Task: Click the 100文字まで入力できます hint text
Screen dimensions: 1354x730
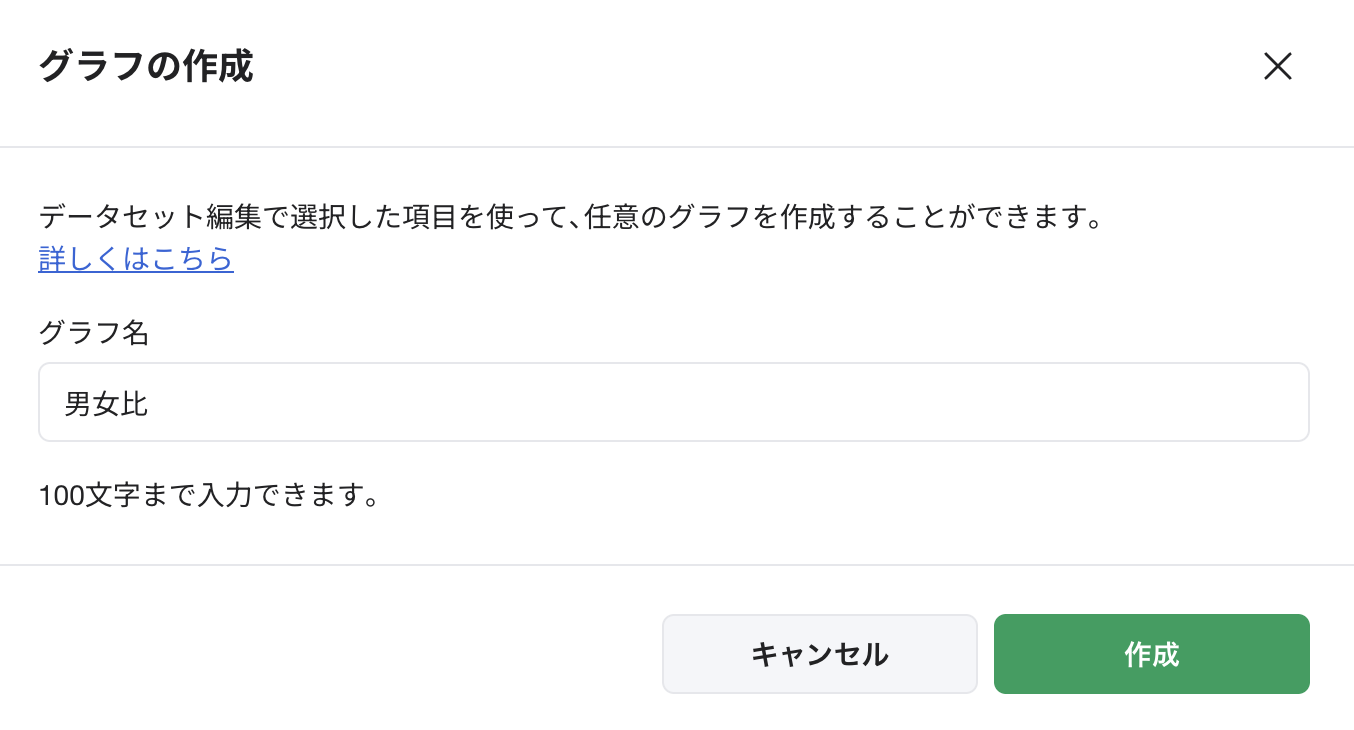Action: [x=209, y=495]
